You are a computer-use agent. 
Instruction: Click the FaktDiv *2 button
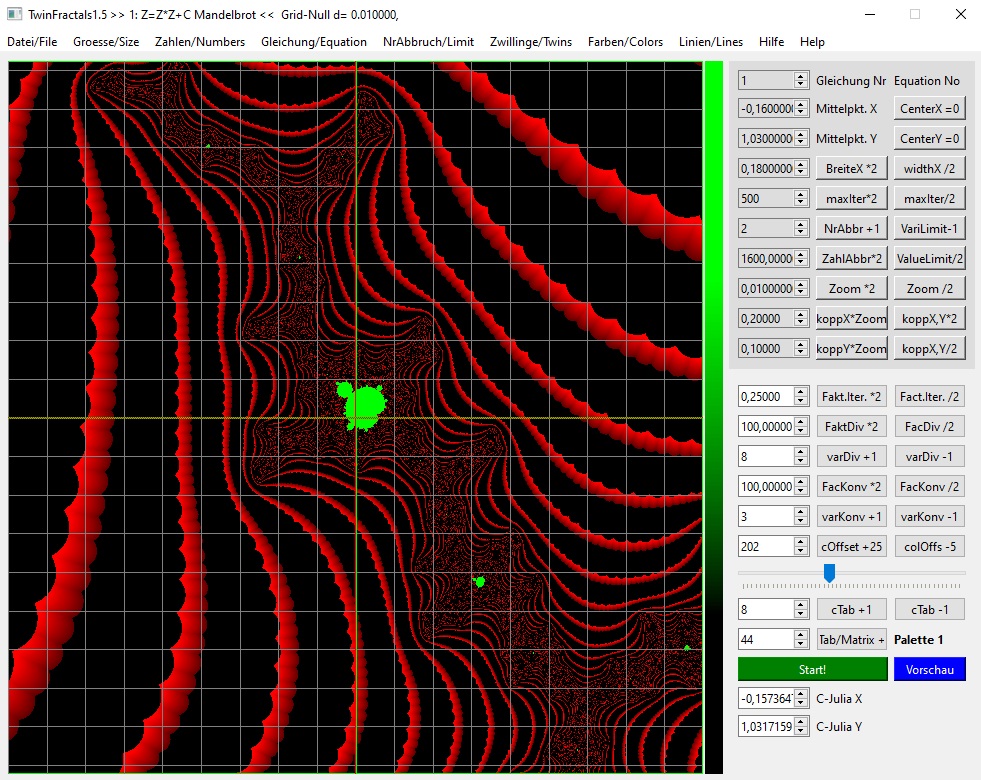click(851, 427)
